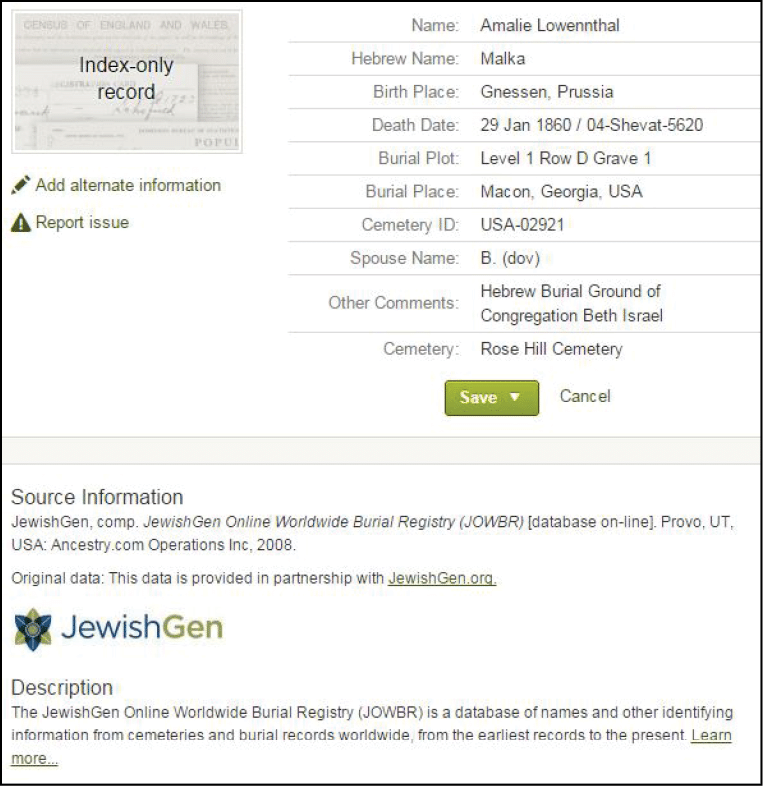This screenshot has width=763, height=786.
Task: Click the spouse name B. (dov)
Action: (x=510, y=258)
